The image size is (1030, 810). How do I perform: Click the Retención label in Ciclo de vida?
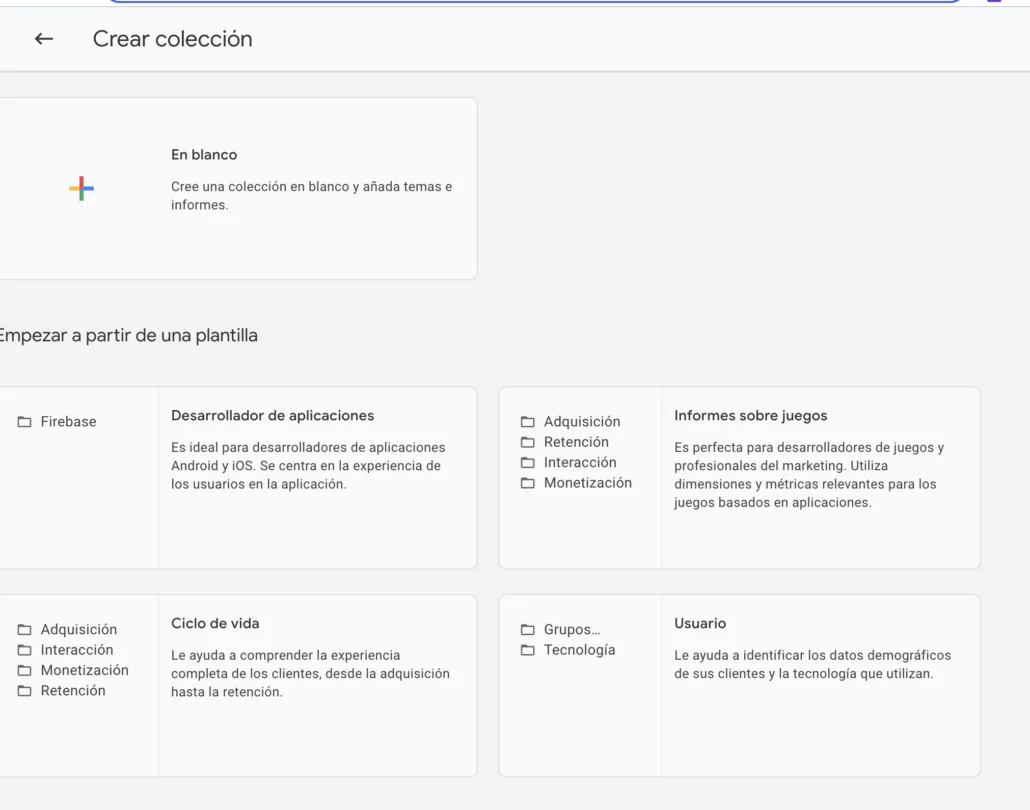pyautogui.click(x=70, y=690)
